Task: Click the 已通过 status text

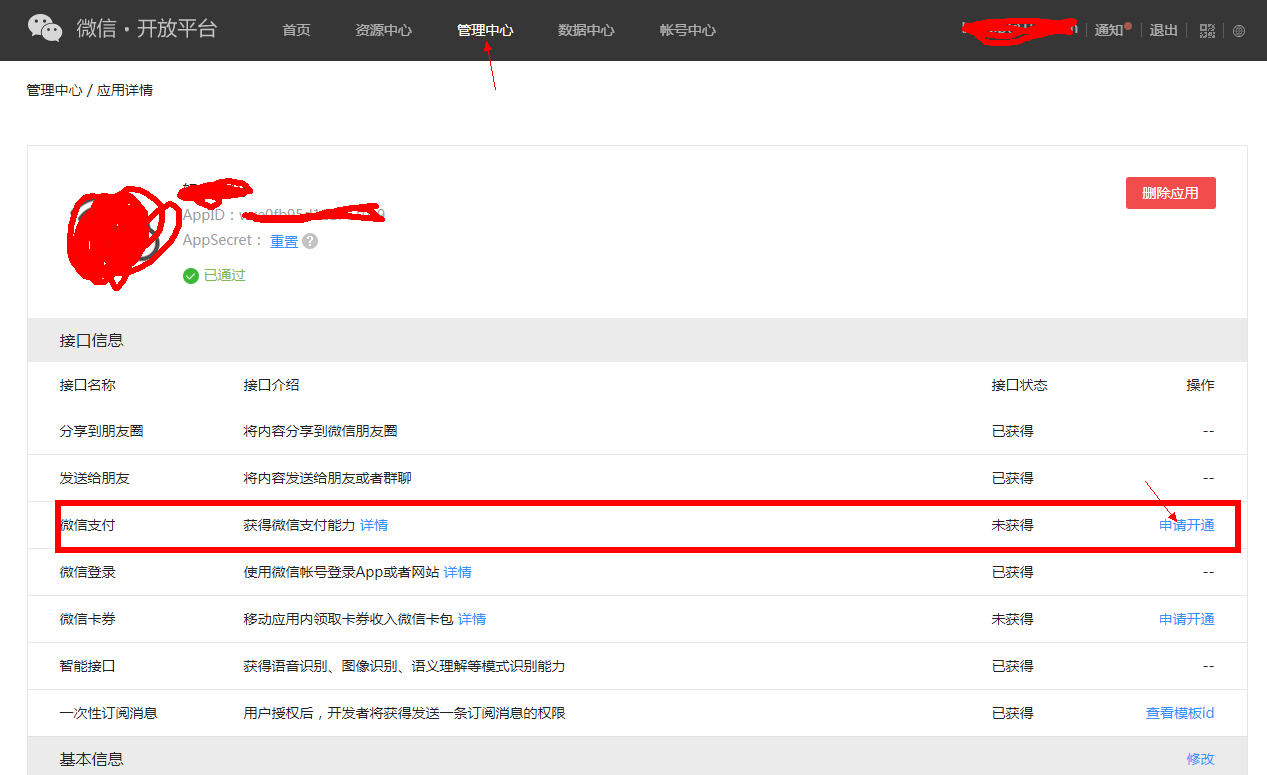Action: pyautogui.click(x=225, y=276)
